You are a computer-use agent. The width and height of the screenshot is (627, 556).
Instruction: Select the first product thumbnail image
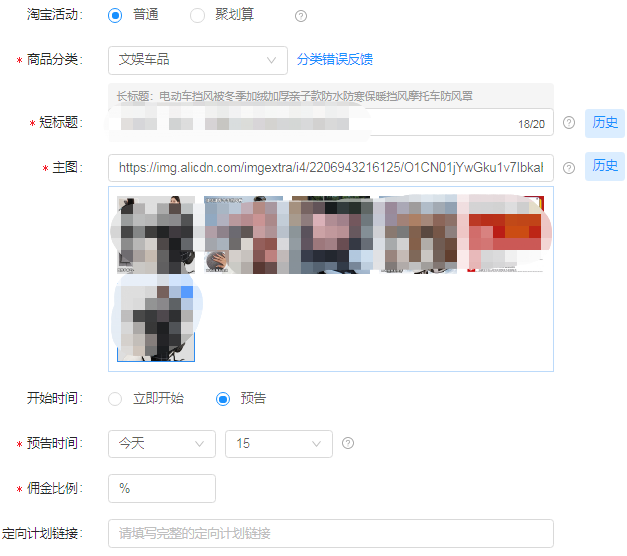point(153,234)
